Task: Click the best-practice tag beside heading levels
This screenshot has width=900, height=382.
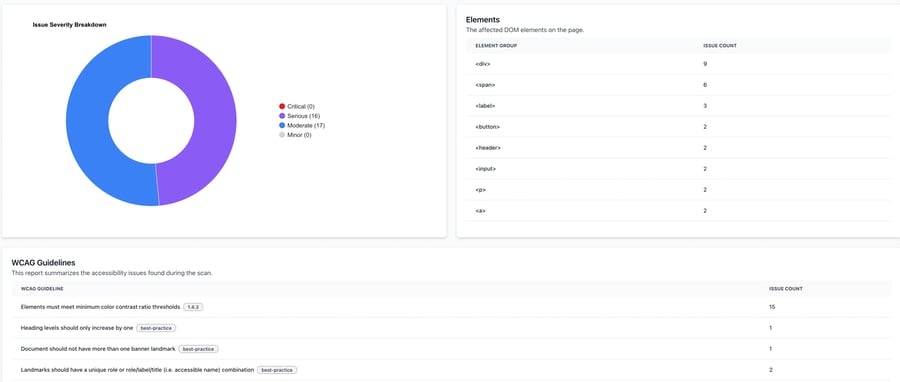Action: pyautogui.click(x=156, y=328)
